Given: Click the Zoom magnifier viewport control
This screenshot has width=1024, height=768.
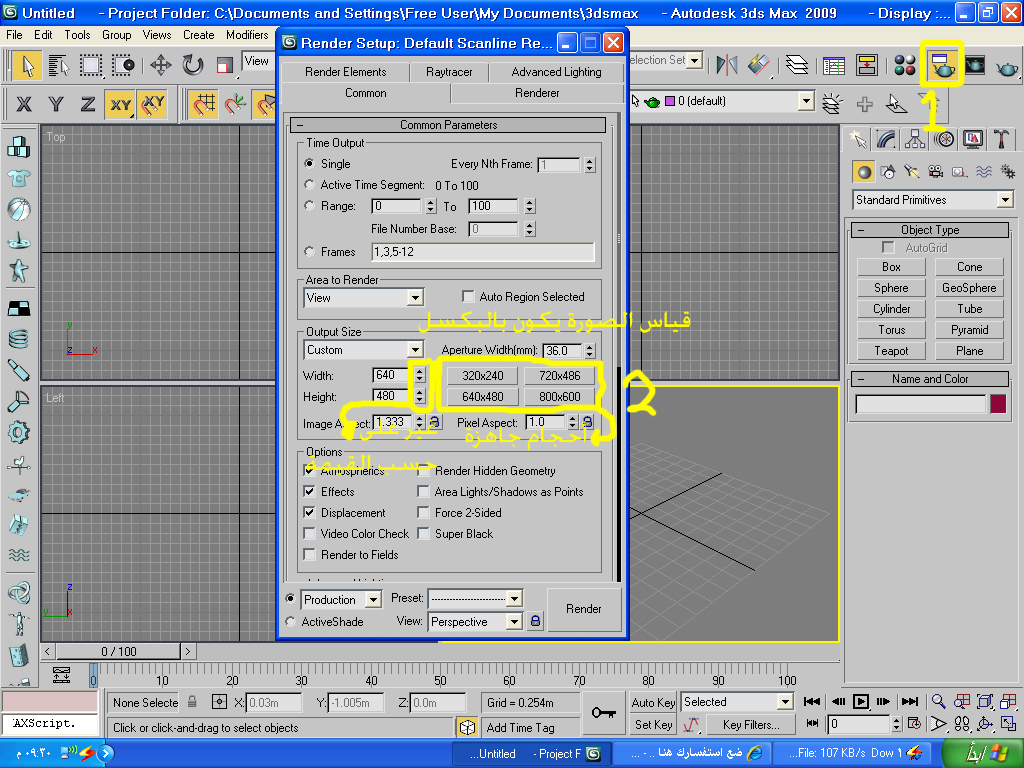Looking at the screenshot, I should click(x=938, y=701).
